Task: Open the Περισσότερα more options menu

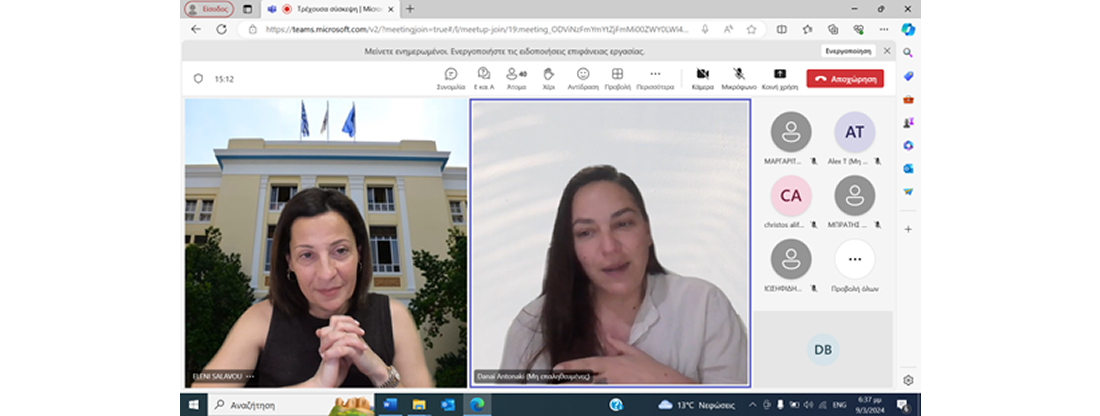Action: pos(655,79)
